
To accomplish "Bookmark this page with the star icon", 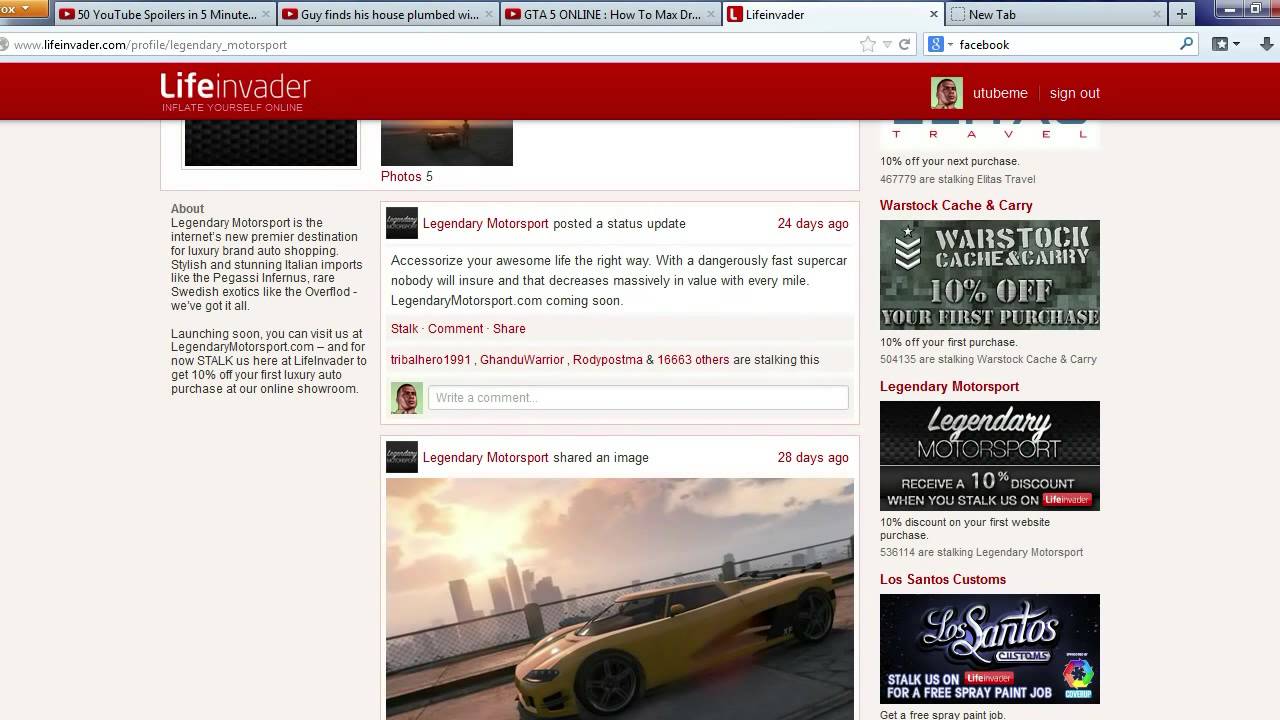I will coord(867,44).
